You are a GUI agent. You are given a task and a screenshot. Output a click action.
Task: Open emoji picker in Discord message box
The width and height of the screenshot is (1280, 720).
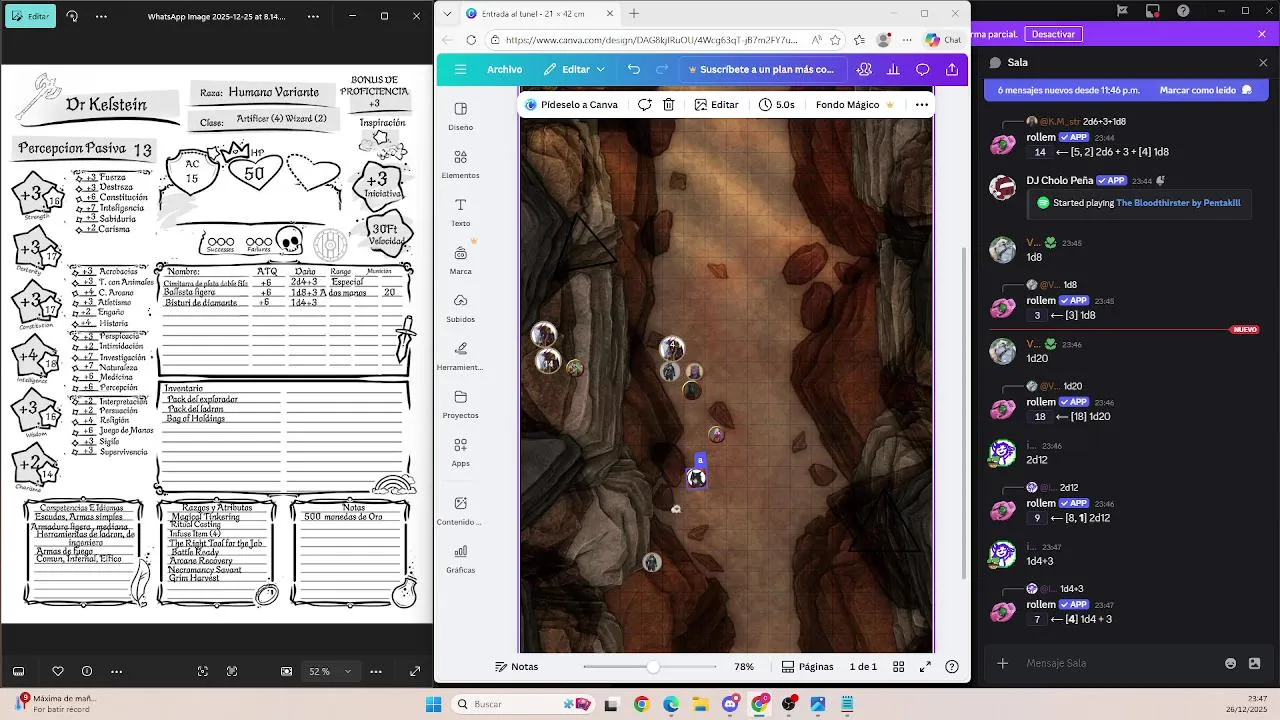click(1230, 663)
